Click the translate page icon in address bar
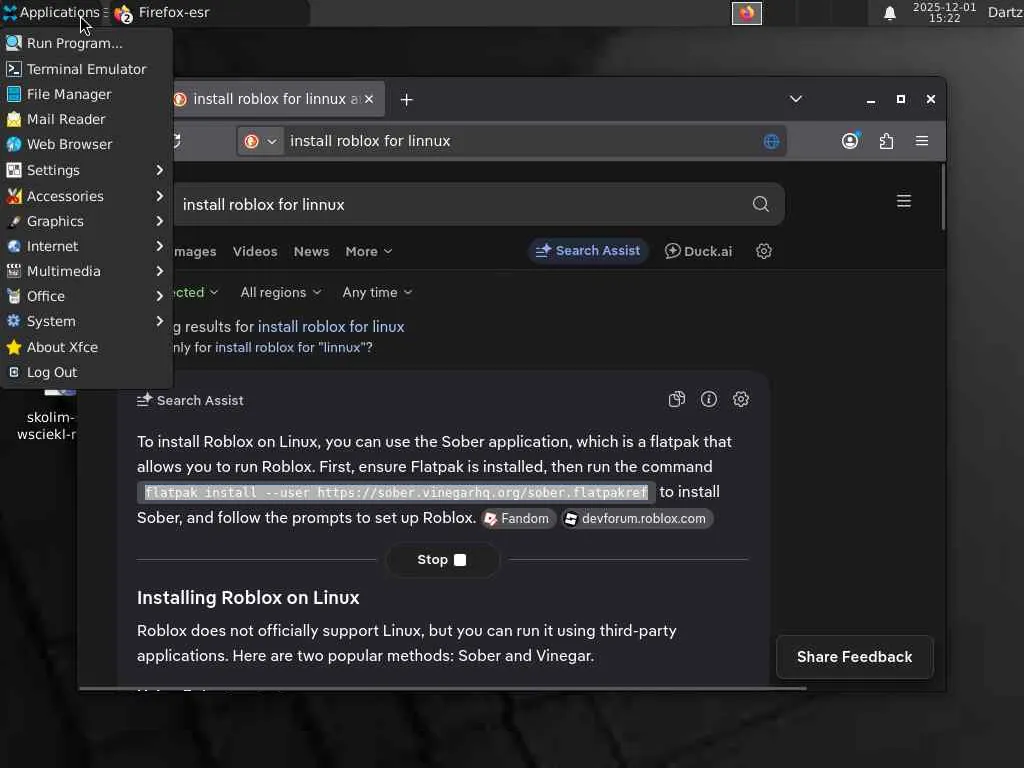The image size is (1024, 768). click(771, 141)
